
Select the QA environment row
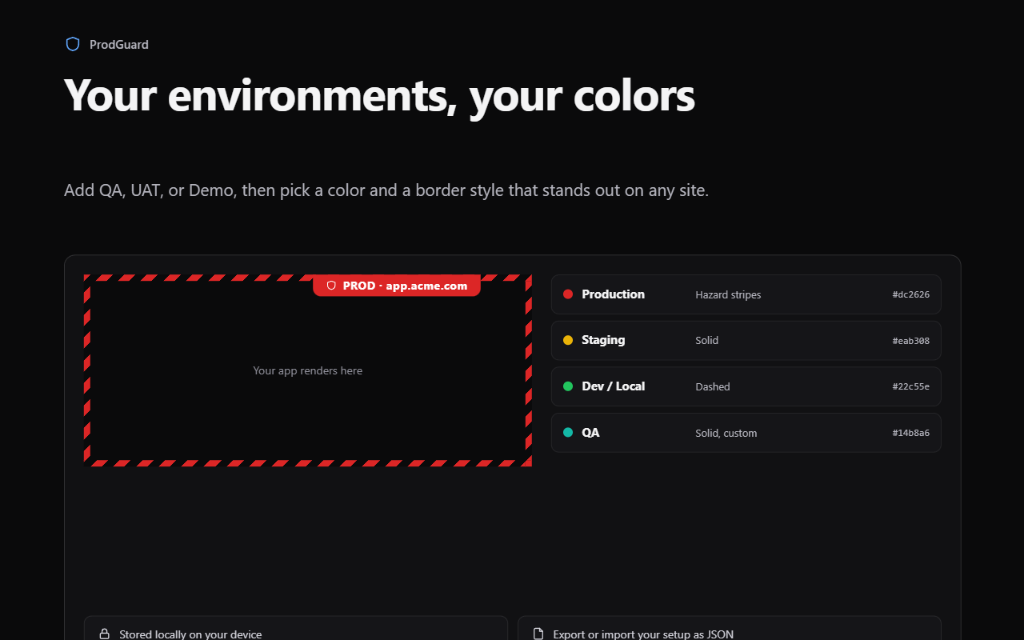(x=746, y=432)
